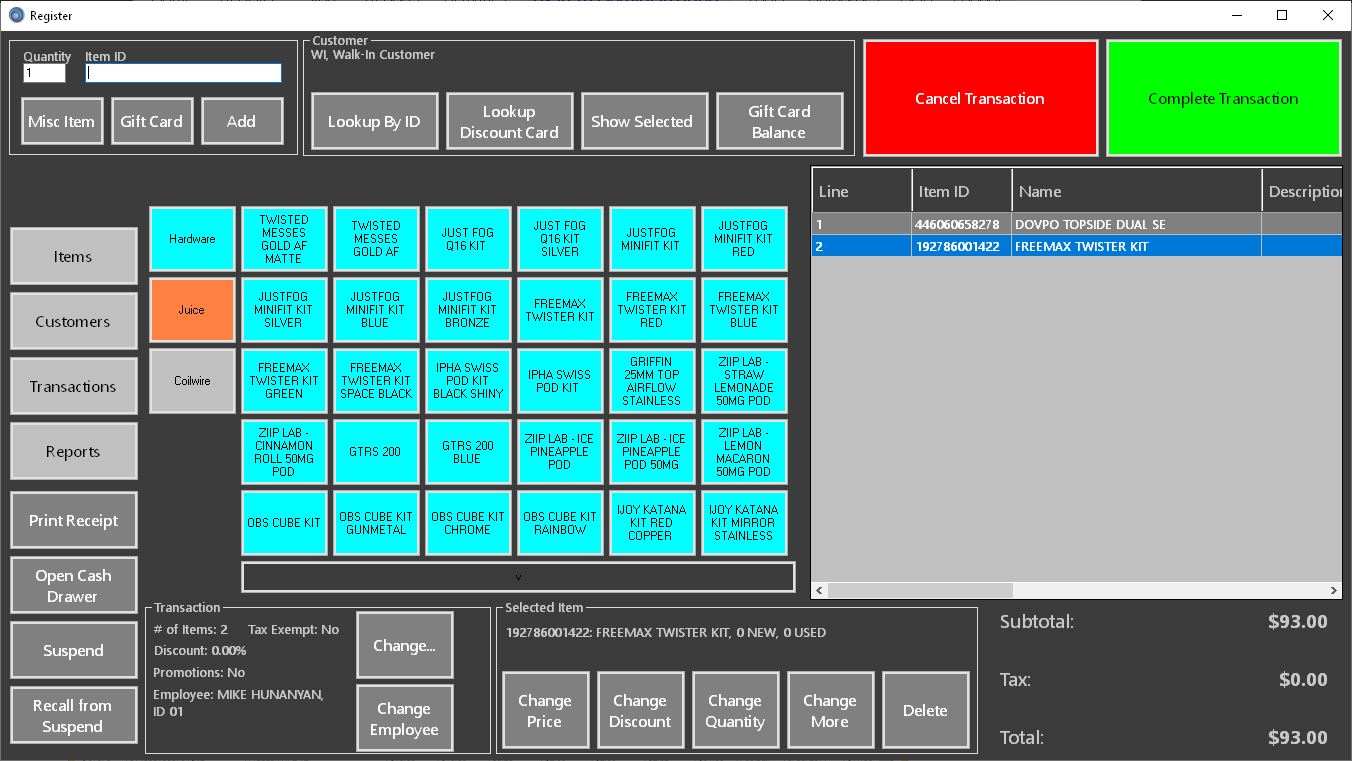Check the Gift Card Balance

click(x=779, y=121)
